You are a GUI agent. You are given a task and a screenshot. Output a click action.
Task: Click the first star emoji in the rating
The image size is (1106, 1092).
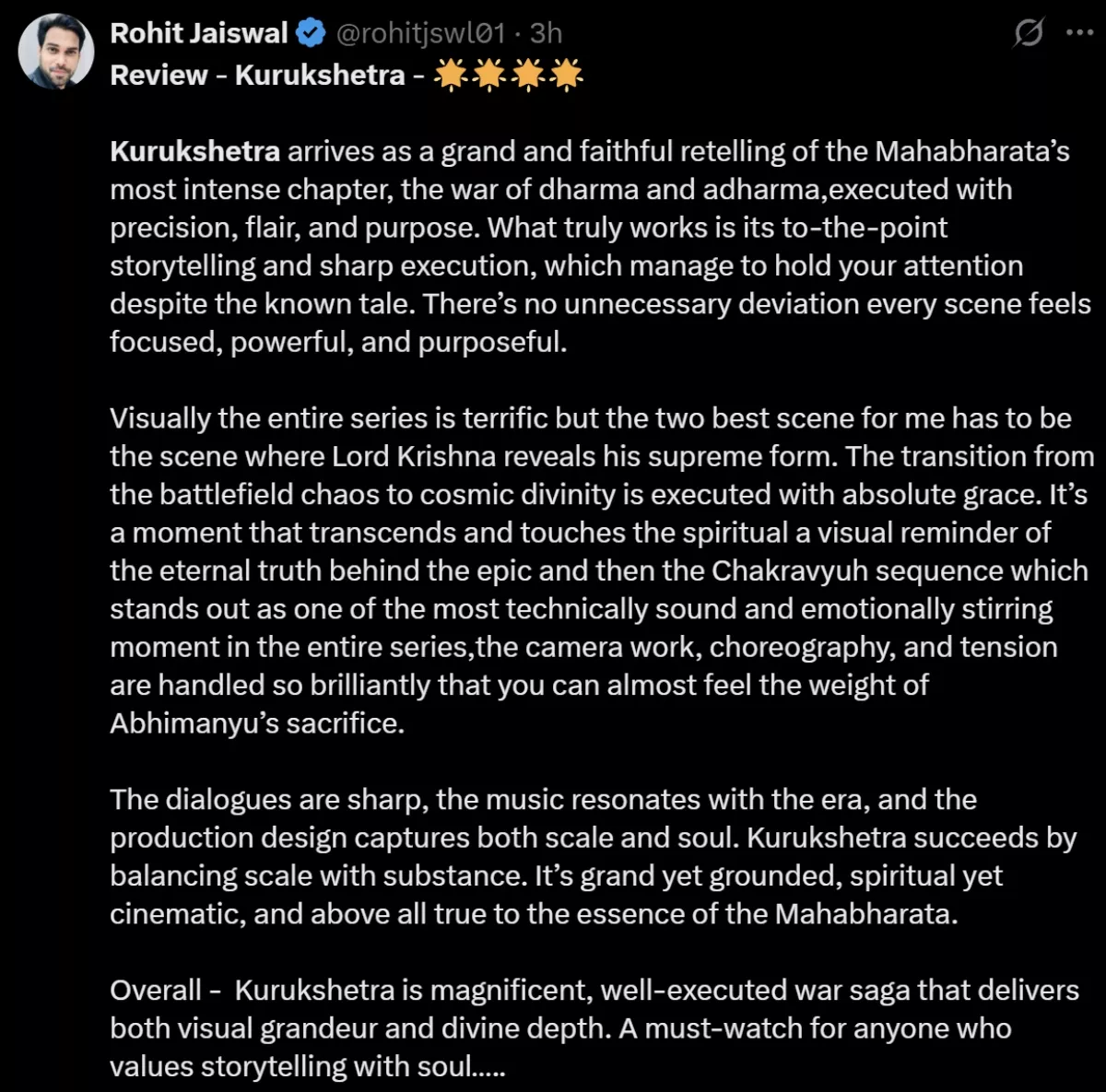point(449,74)
